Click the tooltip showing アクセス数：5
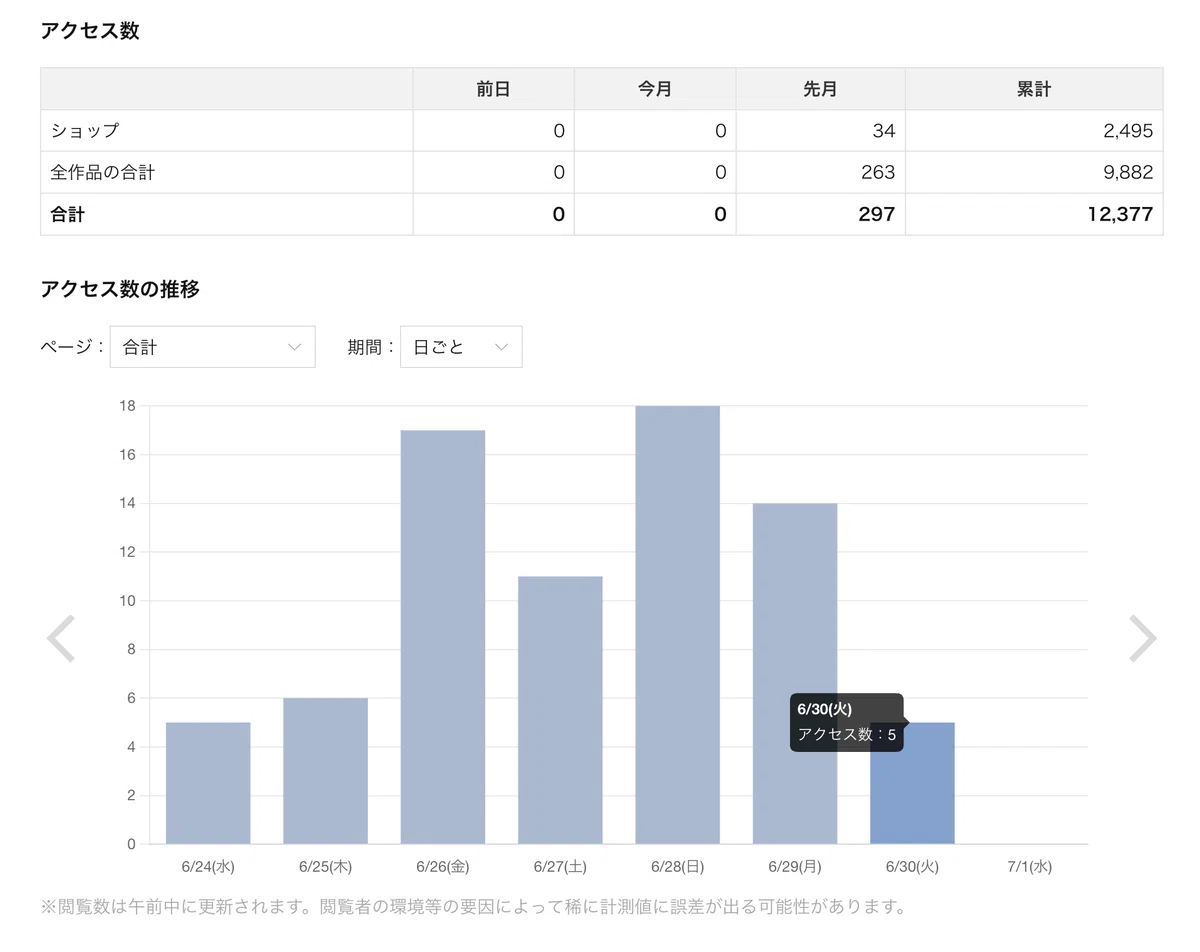This screenshot has width=1200, height=952. (x=847, y=722)
